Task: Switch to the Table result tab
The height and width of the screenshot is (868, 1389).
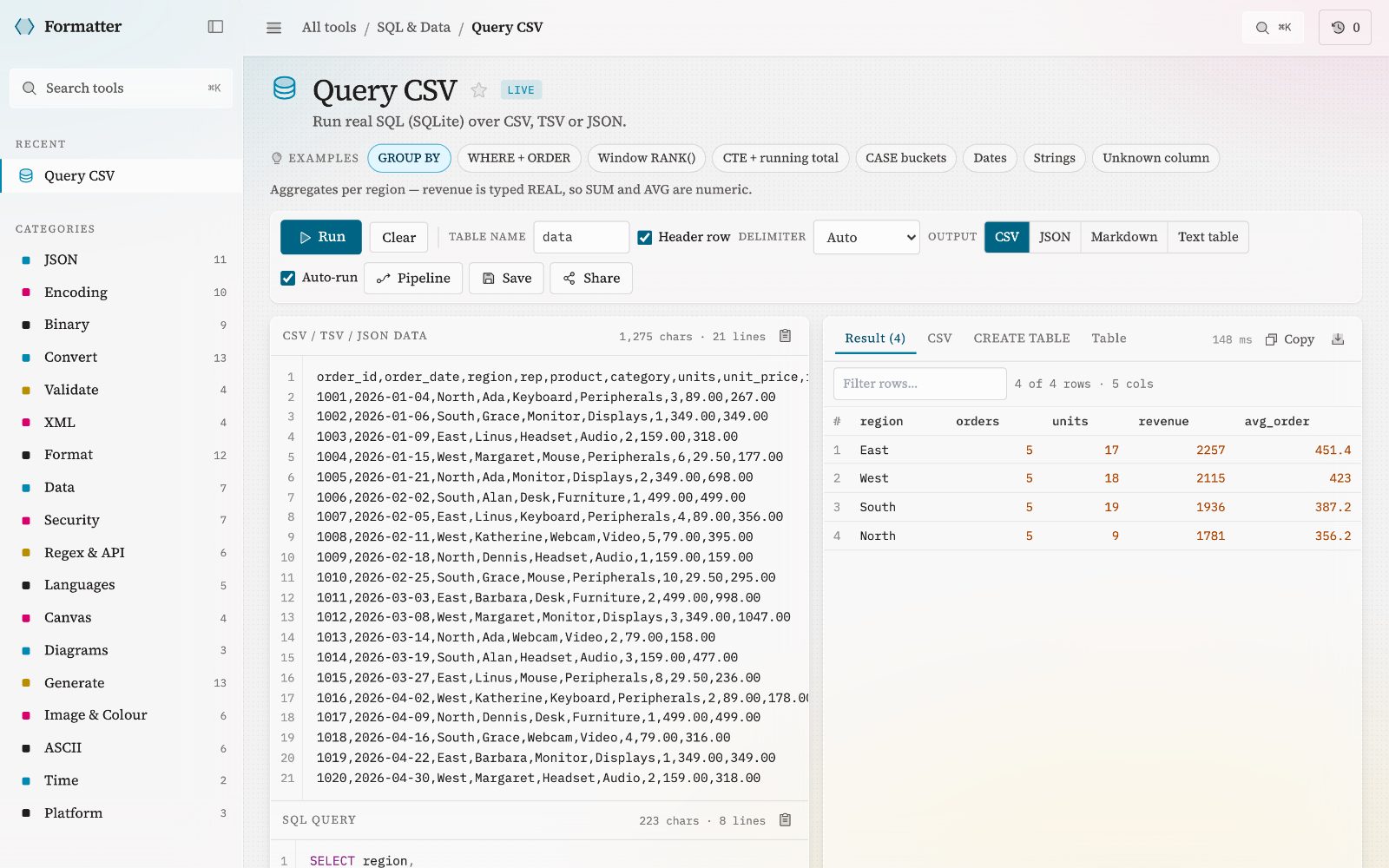Action: pos(1109,339)
